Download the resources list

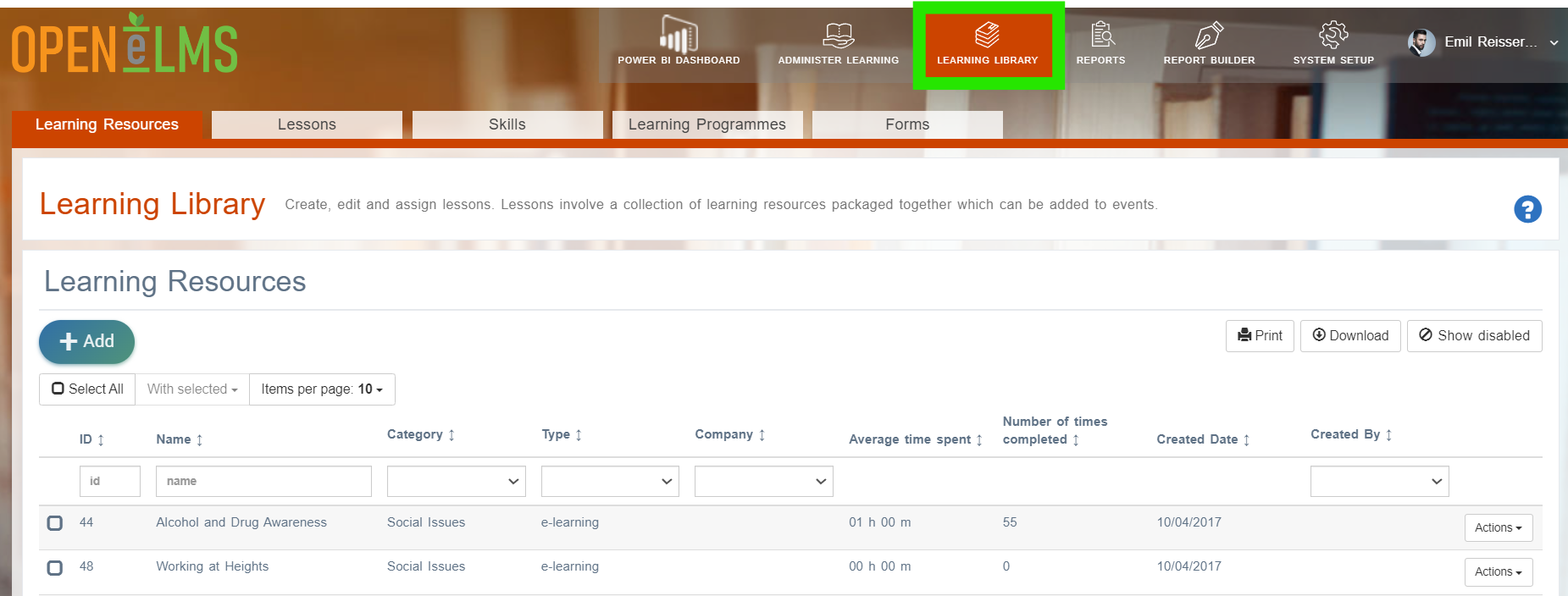point(1350,336)
